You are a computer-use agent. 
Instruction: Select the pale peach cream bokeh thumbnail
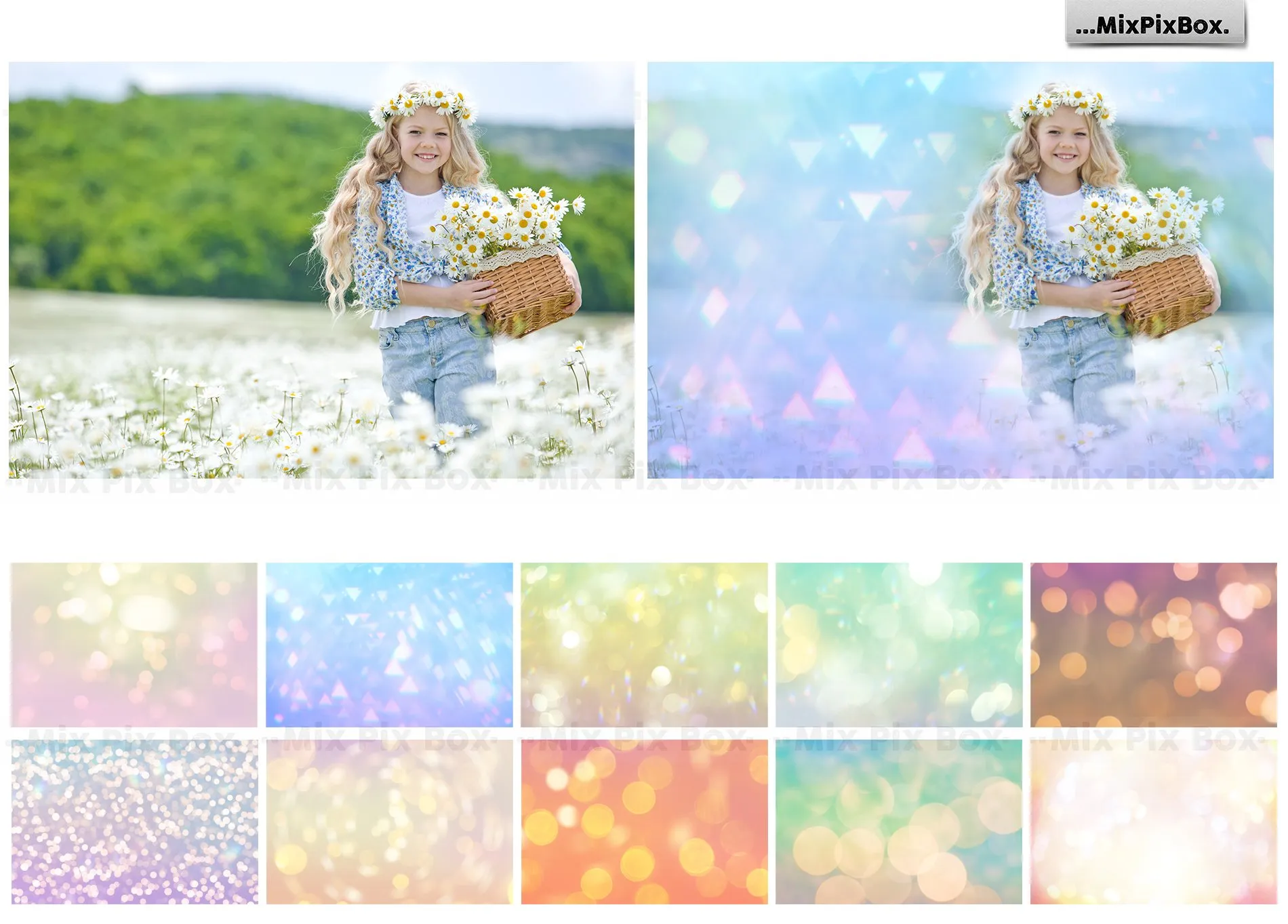click(x=389, y=822)
